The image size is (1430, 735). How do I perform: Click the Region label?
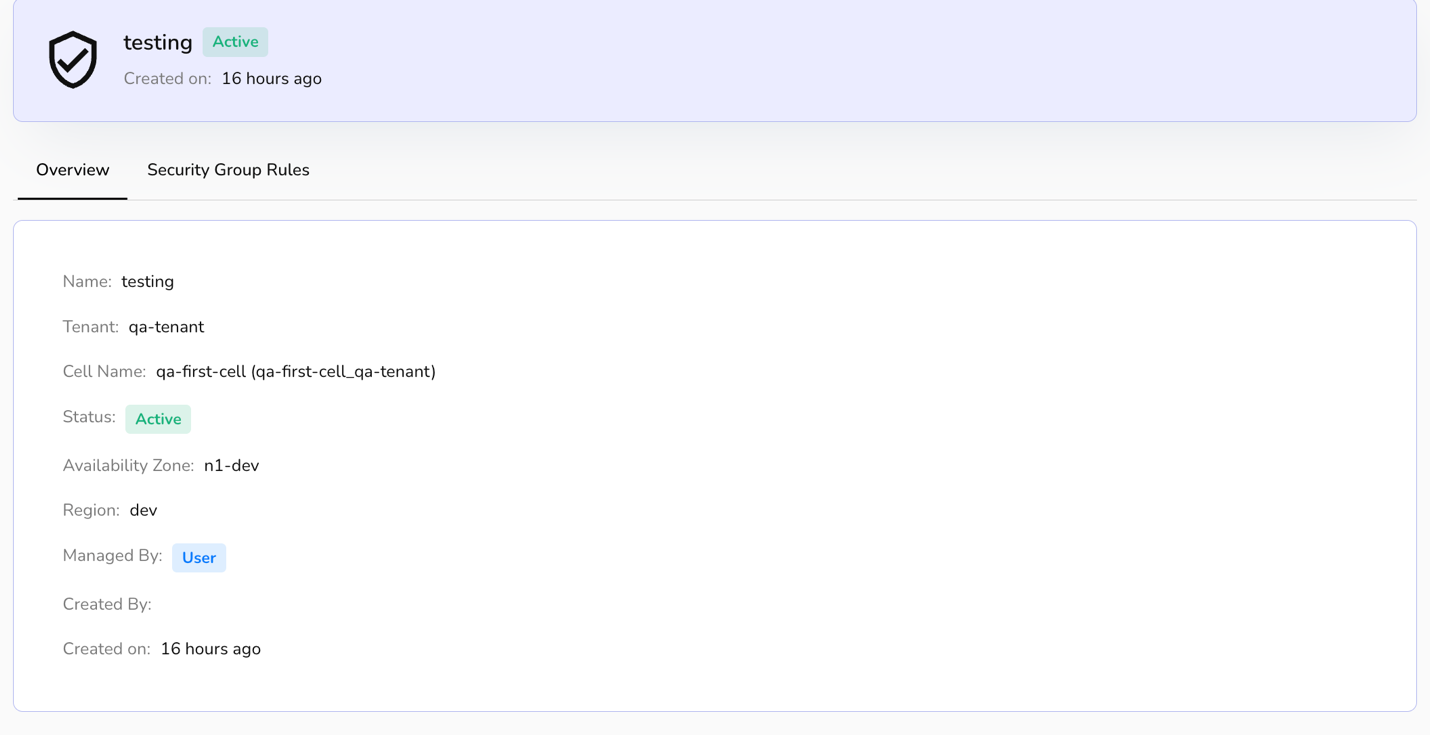[91, 510]
